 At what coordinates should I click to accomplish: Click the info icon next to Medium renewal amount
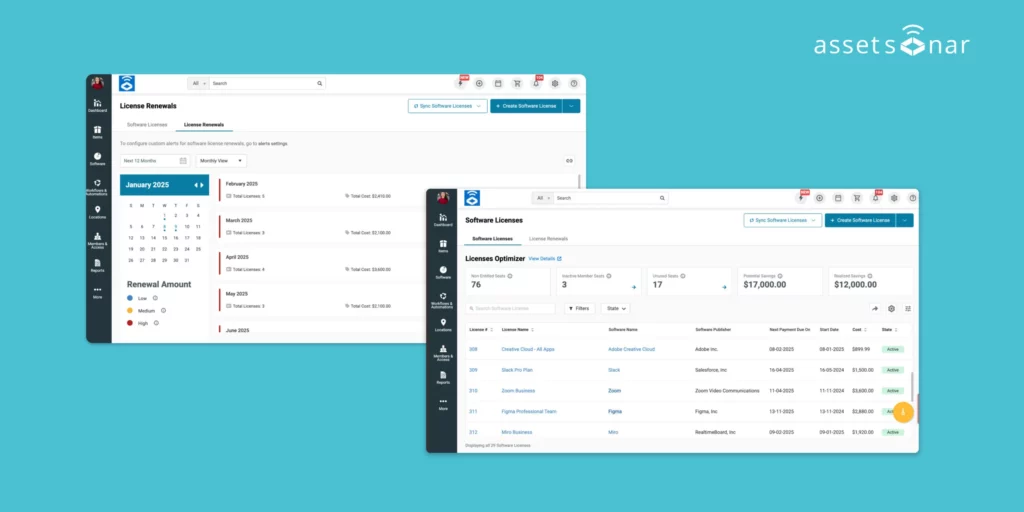pyautogui.click(x=163, y=310)
